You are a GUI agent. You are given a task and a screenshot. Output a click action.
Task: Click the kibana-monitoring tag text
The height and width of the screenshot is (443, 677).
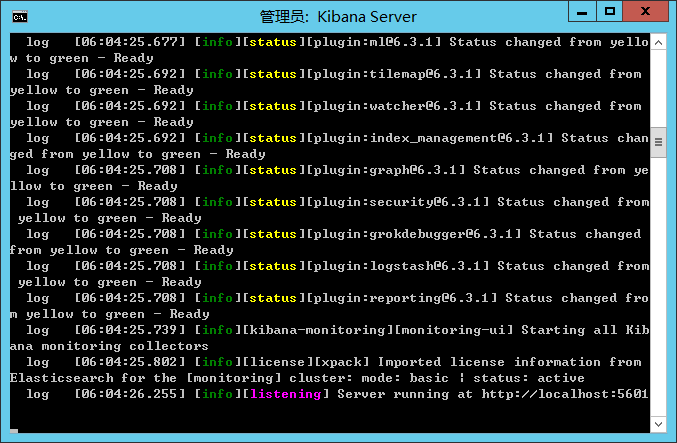tap(317, 330)
